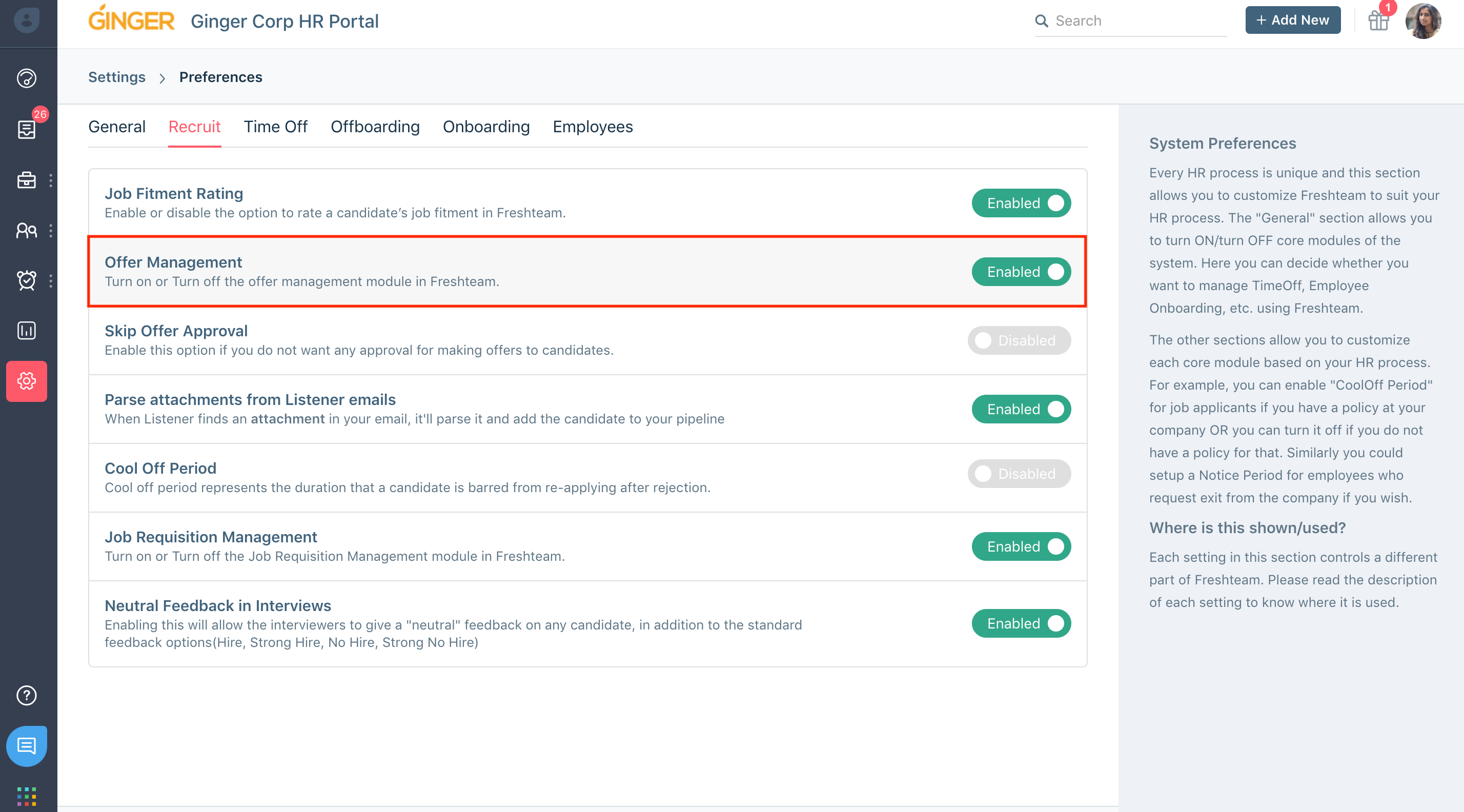The height and width of the screenshot is (812, 1464).
Task: Enable the Skip Offer Approval toggle
Action: coord(1019,340)
